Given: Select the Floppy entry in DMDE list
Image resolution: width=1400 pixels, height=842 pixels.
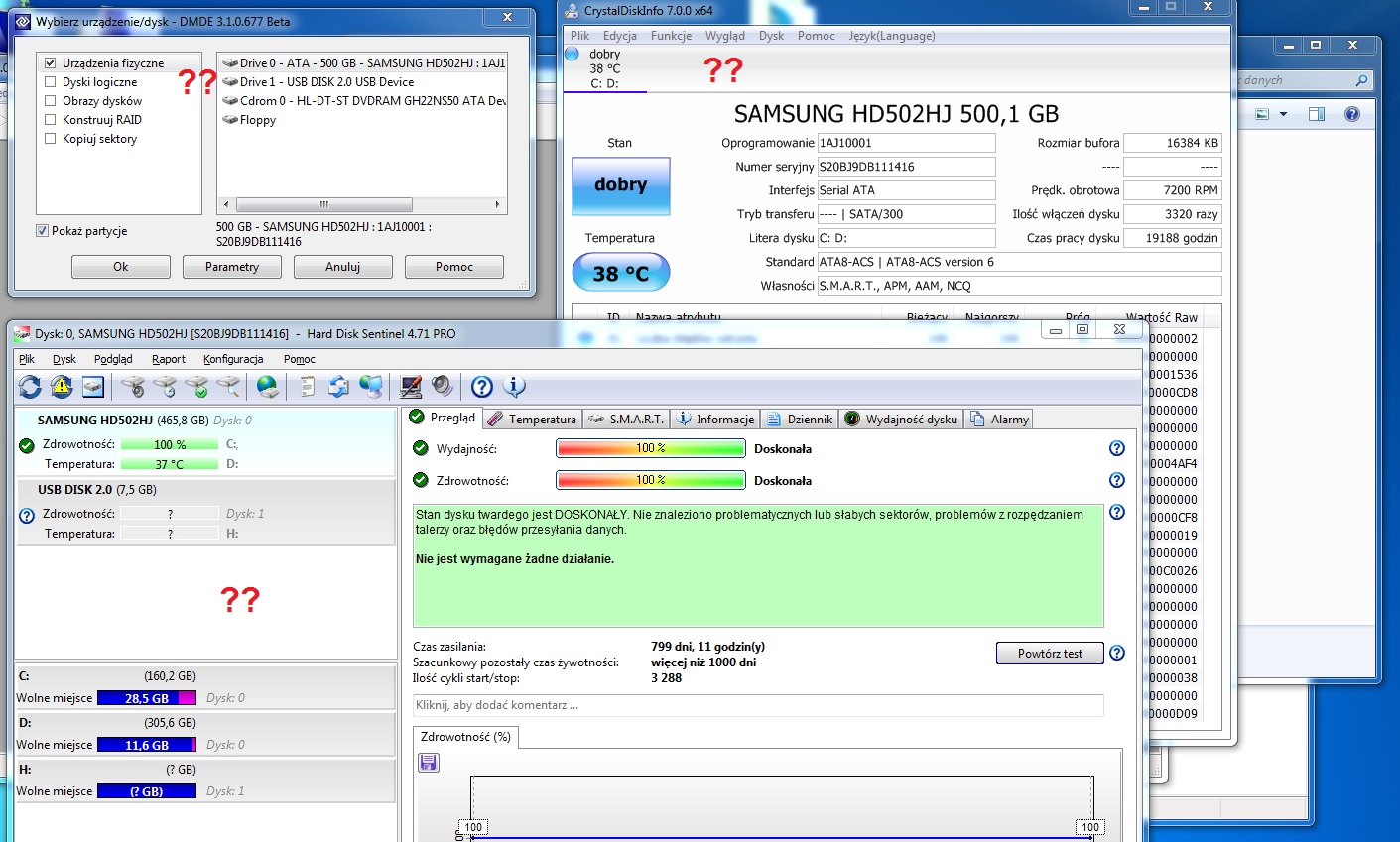Looking at the screenshot, I should pyautogui.click(x=249, y=119).
